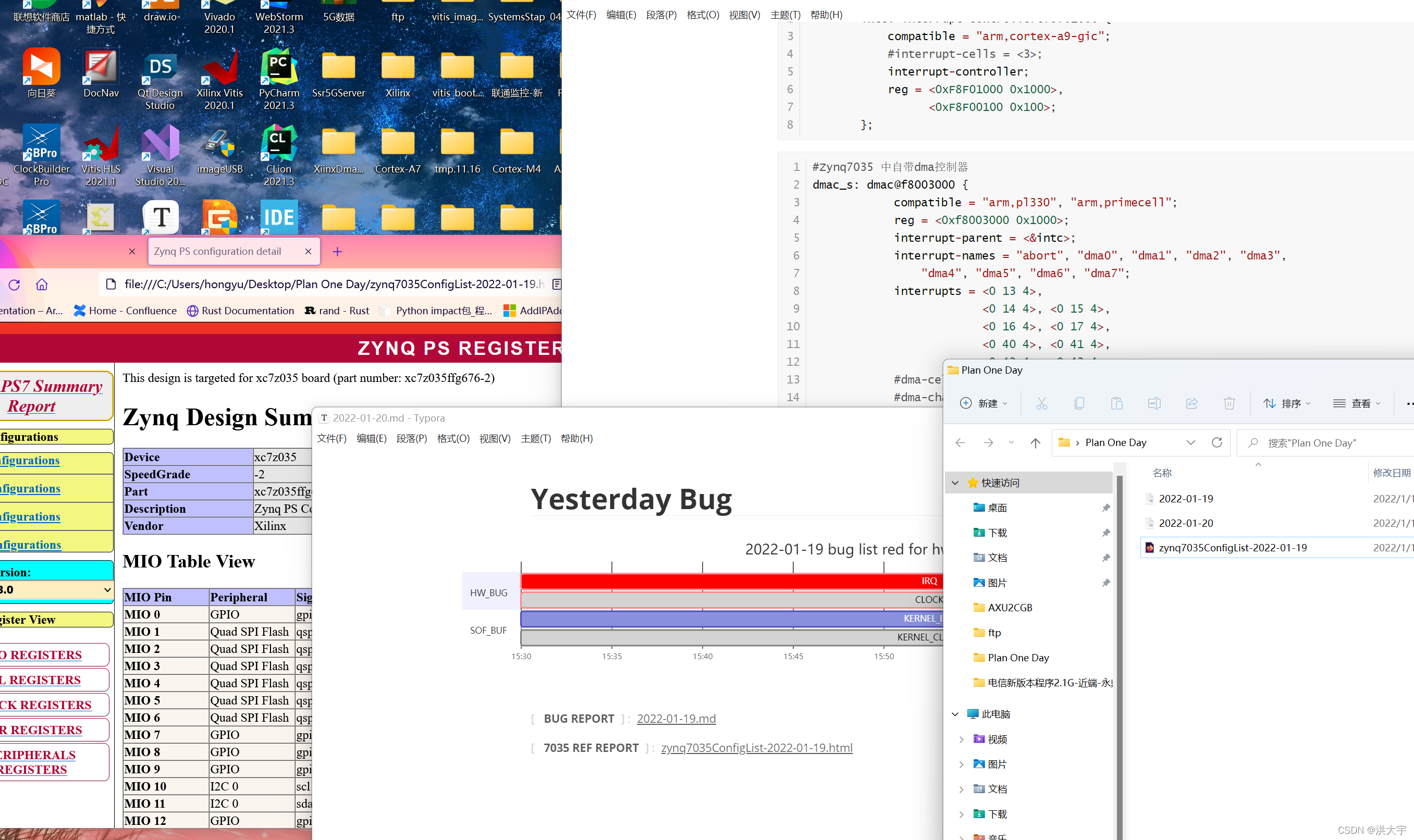Open the rand - Rust bookmark

[x=337, y=311]
